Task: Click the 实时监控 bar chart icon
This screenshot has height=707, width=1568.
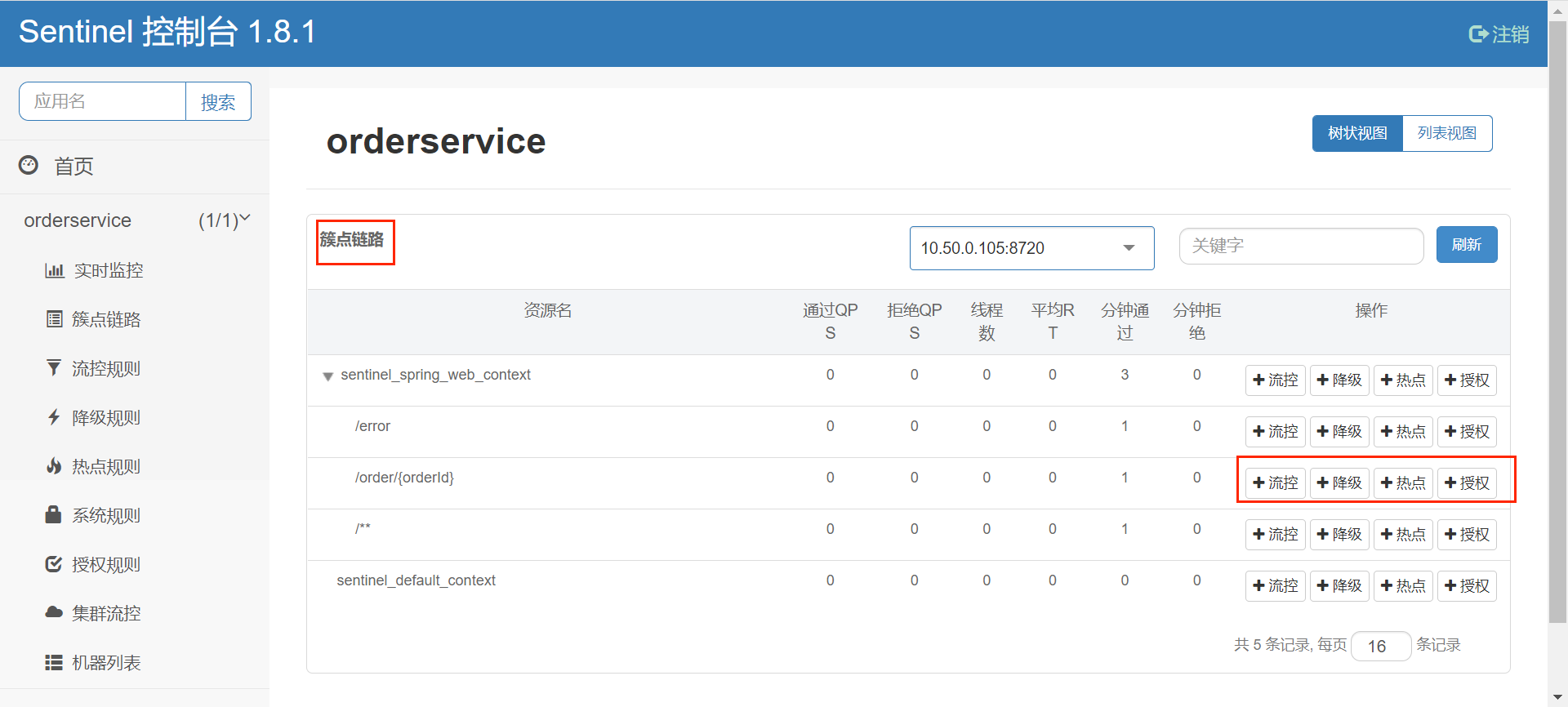Action: click(54, 270)
